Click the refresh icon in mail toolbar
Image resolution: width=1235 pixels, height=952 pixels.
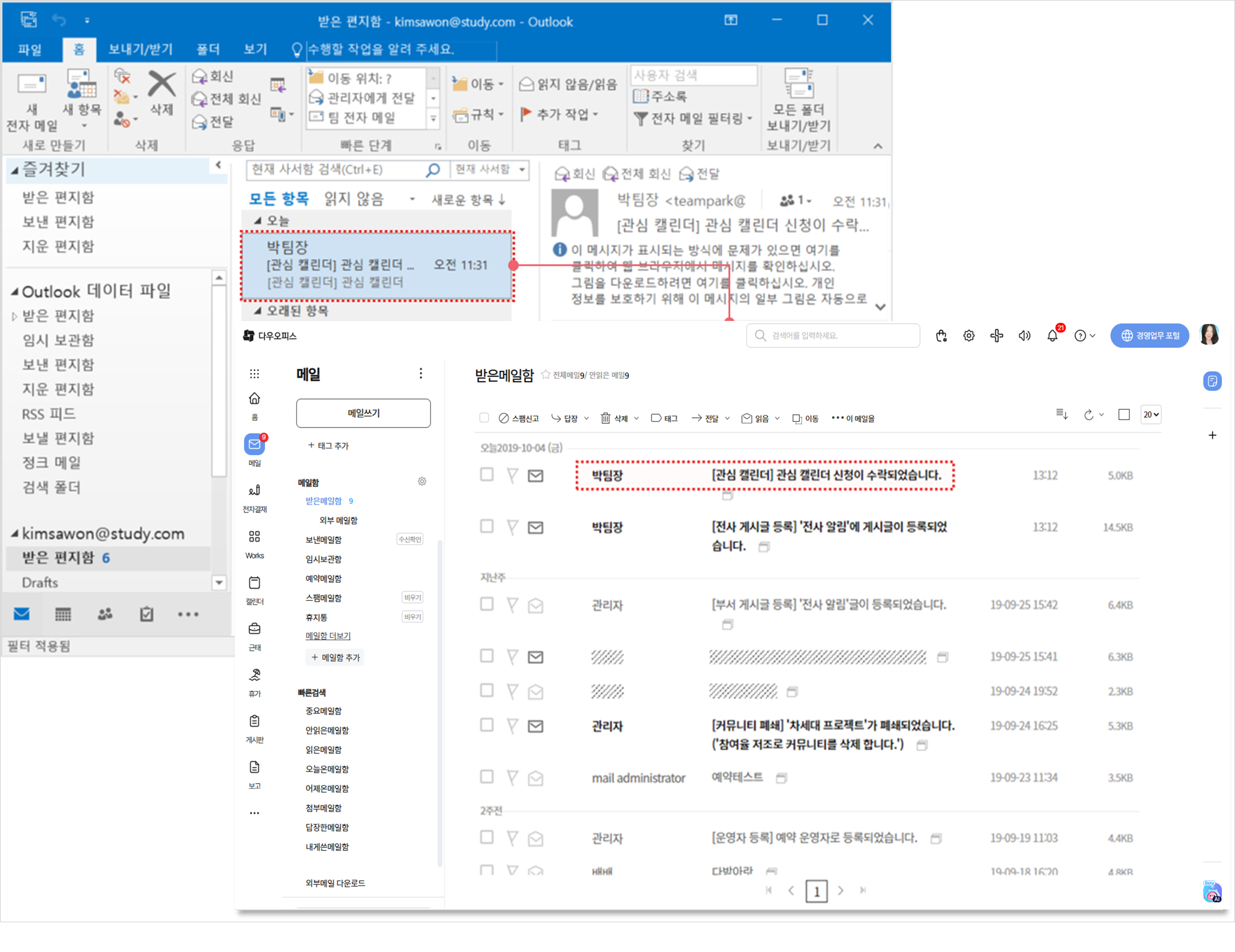tap(1088, 415)
